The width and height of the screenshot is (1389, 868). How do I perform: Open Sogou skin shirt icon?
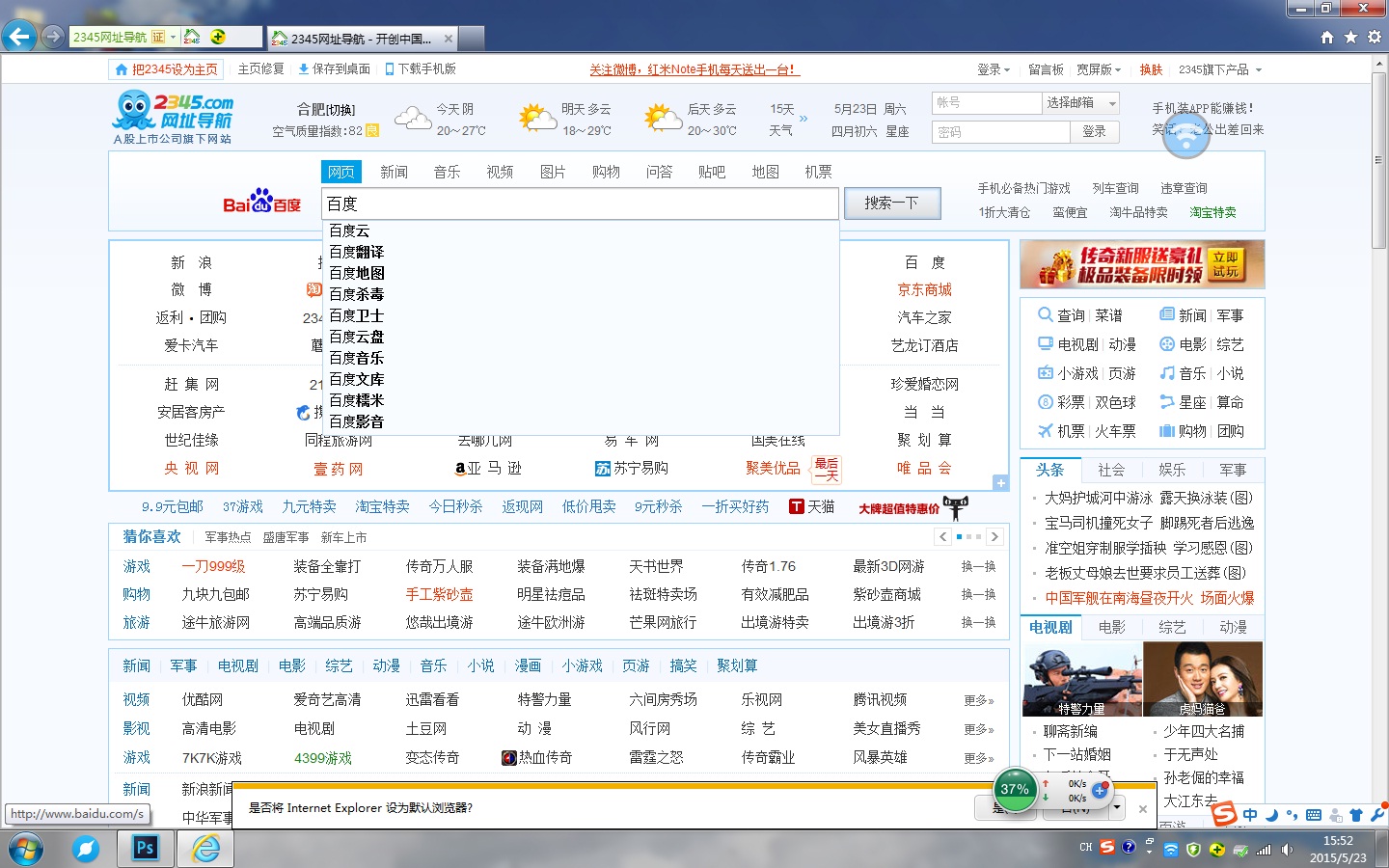pos(1356,815)
